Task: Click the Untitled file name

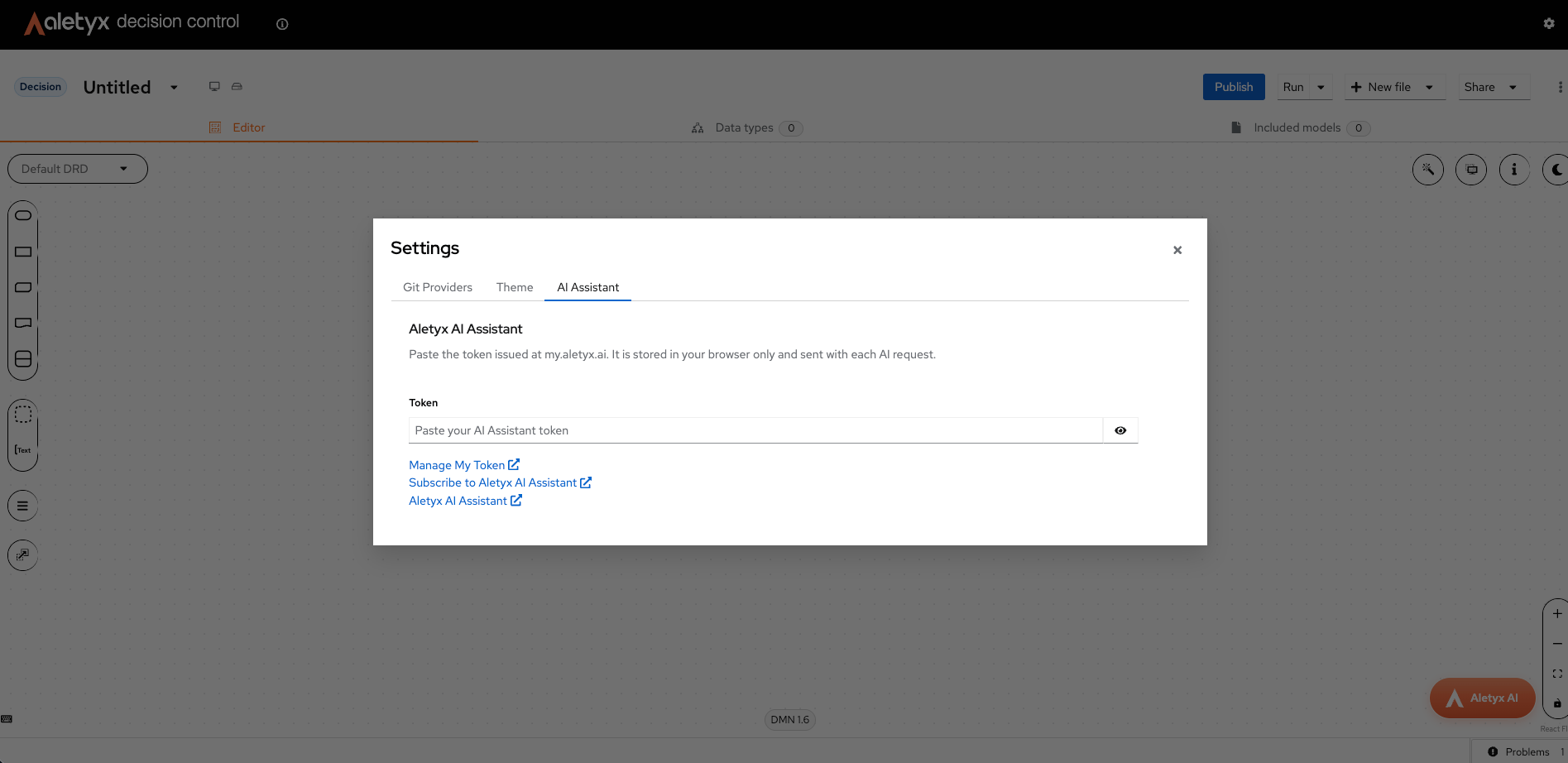Action: click(x=117, y=87)
